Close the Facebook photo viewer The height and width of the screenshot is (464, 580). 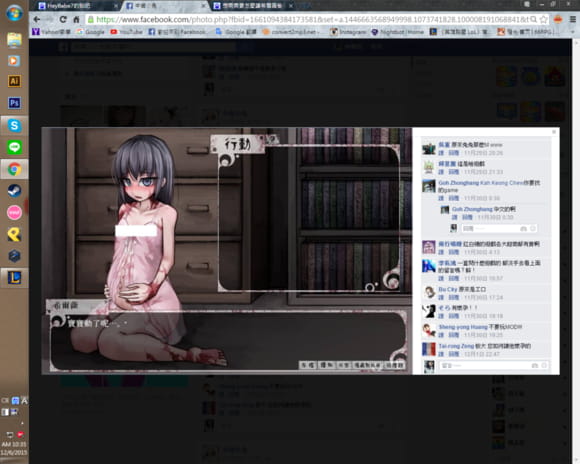pyautogui.click(x=554, y=132)
